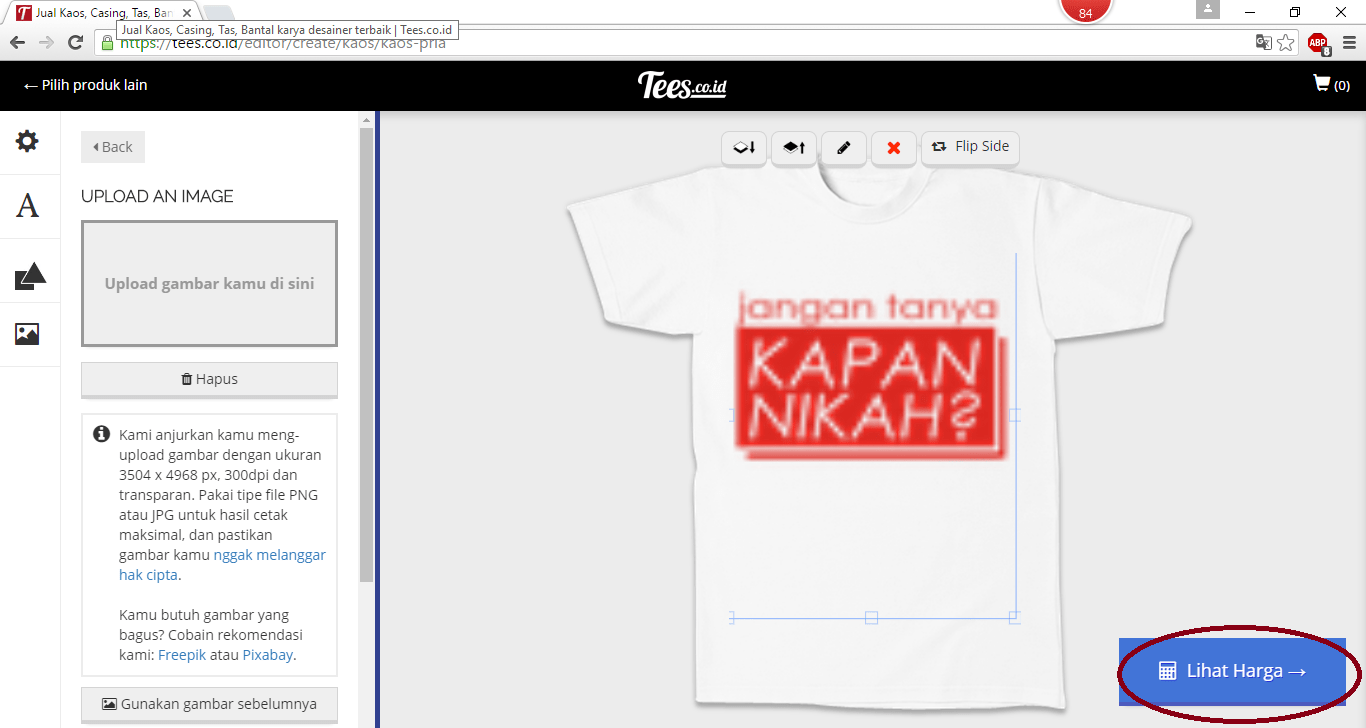Open the Freepik link
Viewport: 1366px width, 728px height.
click(182, 654)
